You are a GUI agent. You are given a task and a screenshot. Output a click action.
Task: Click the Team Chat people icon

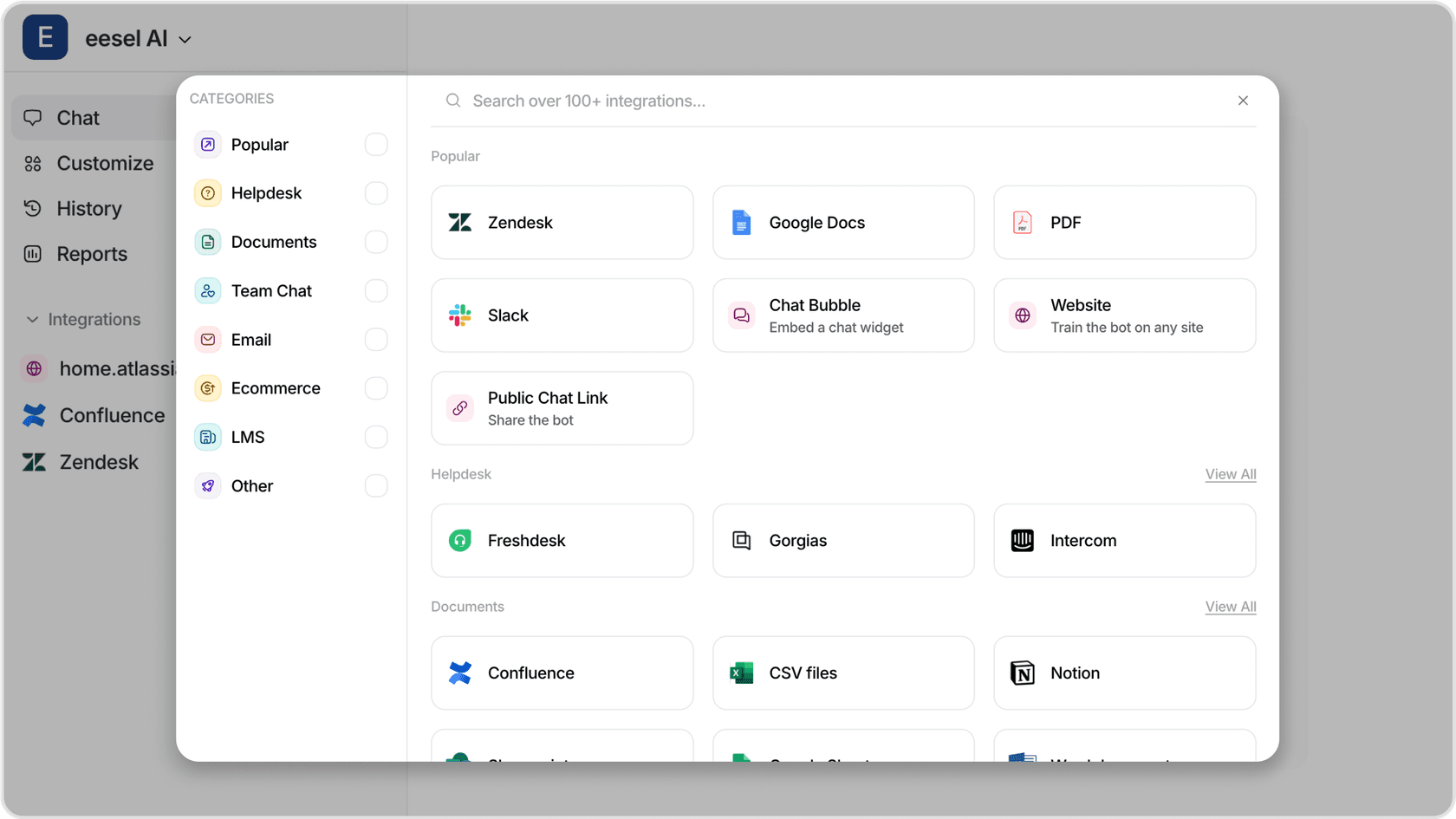point(208,291)
